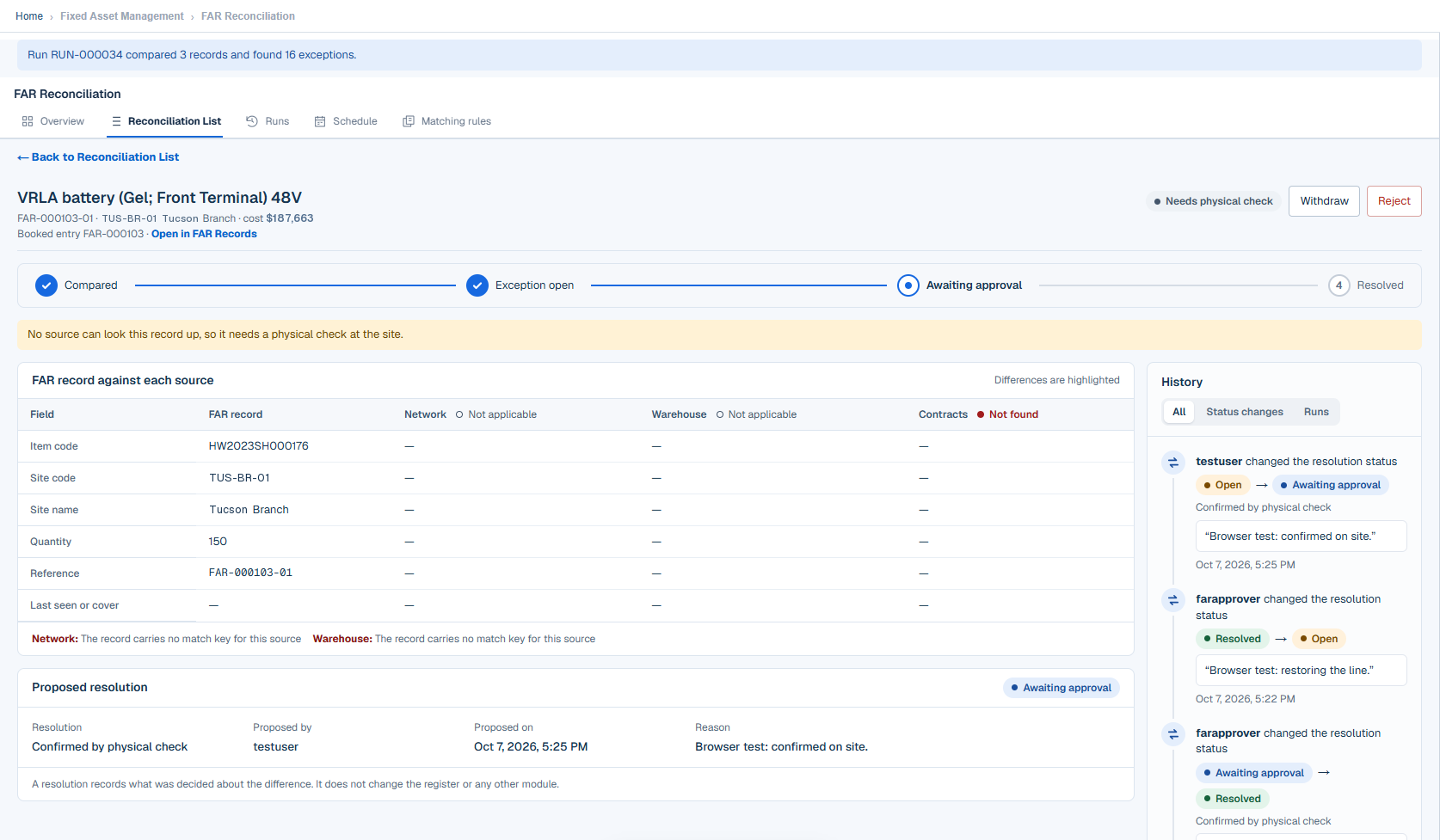
Task: Open the Schedule tab
Action: (x=346, y=121)
